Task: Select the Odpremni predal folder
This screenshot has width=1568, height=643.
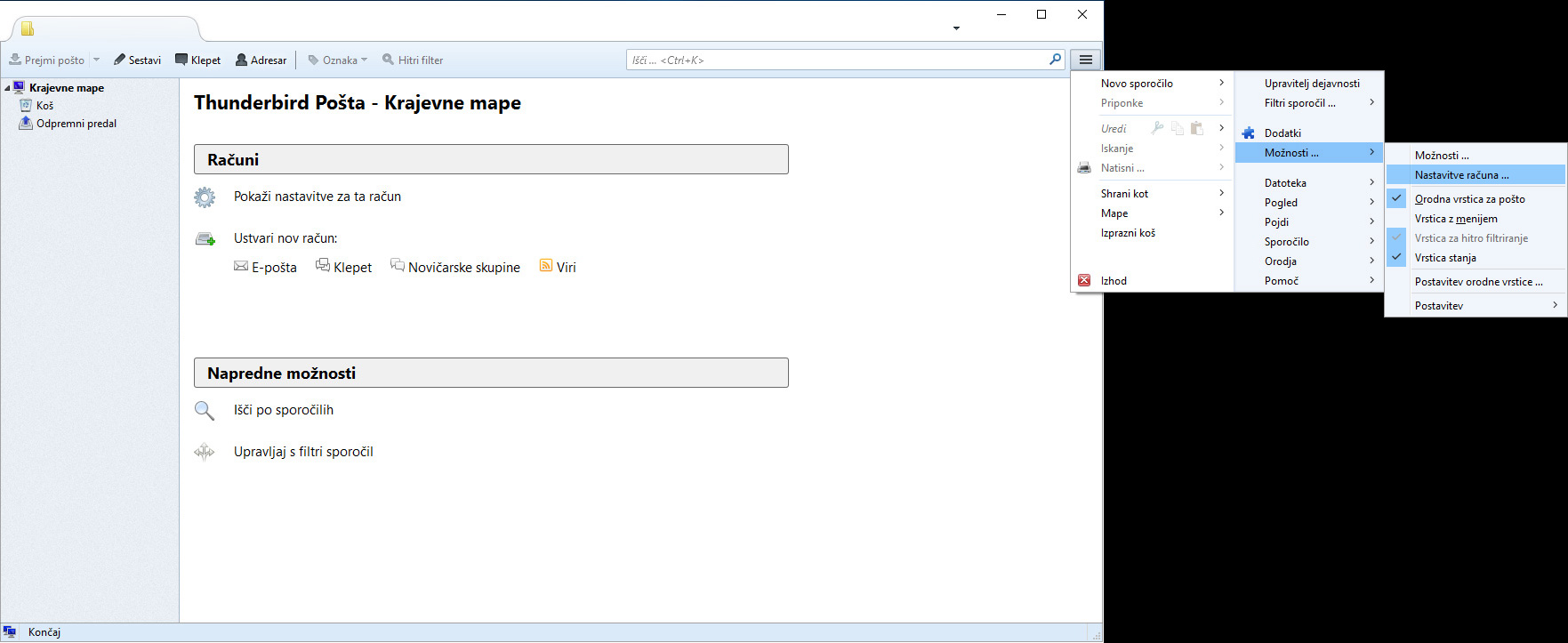Action: pos(76,124)
